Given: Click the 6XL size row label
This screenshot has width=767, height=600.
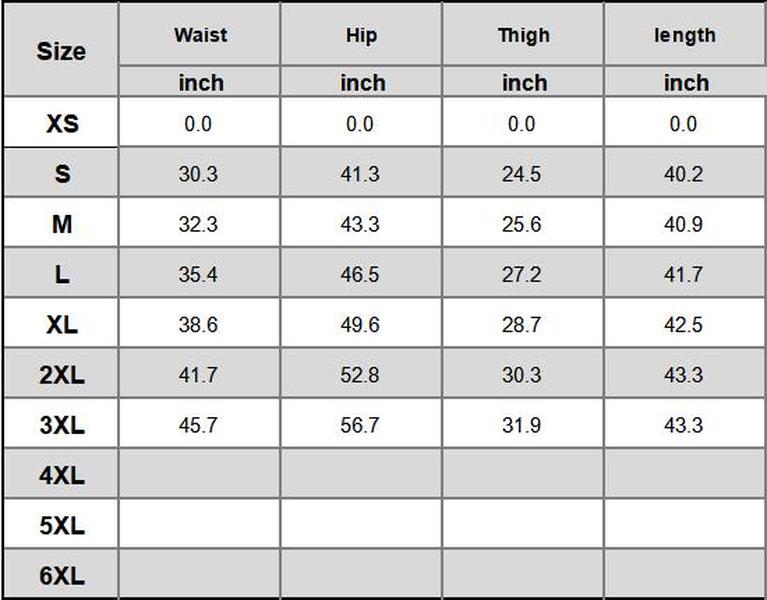Looking at the screenshot, I should pos(61,576).
